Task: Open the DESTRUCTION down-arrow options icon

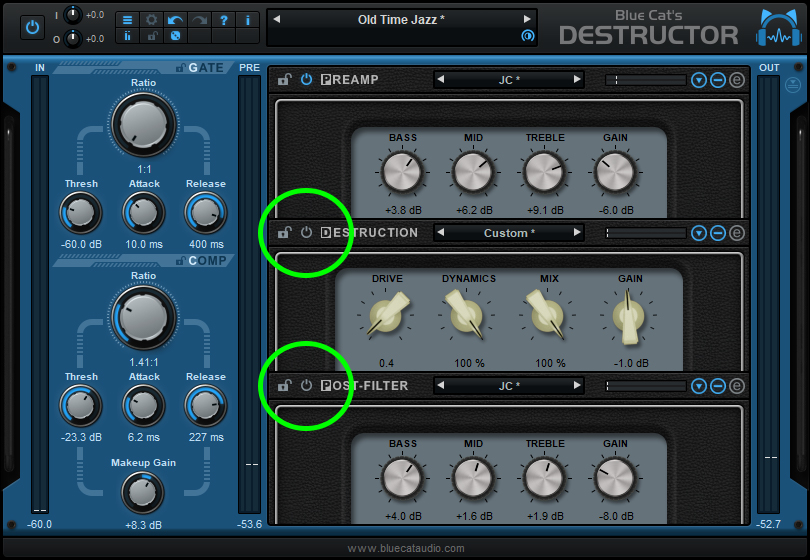Action: (x=699, y=233)
